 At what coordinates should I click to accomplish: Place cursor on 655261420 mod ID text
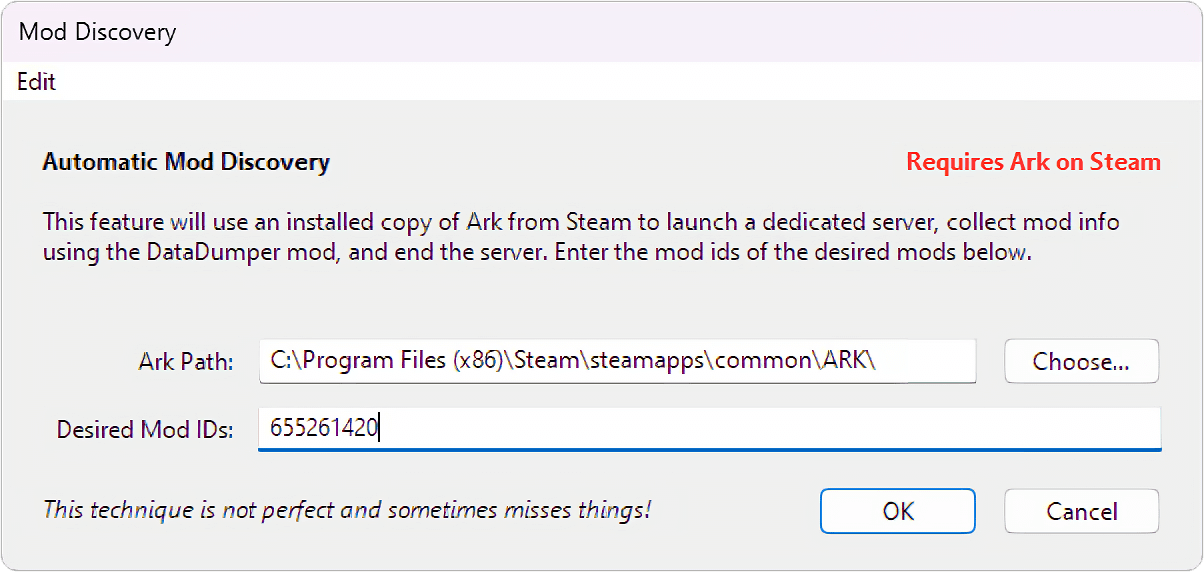click(323, 429)
